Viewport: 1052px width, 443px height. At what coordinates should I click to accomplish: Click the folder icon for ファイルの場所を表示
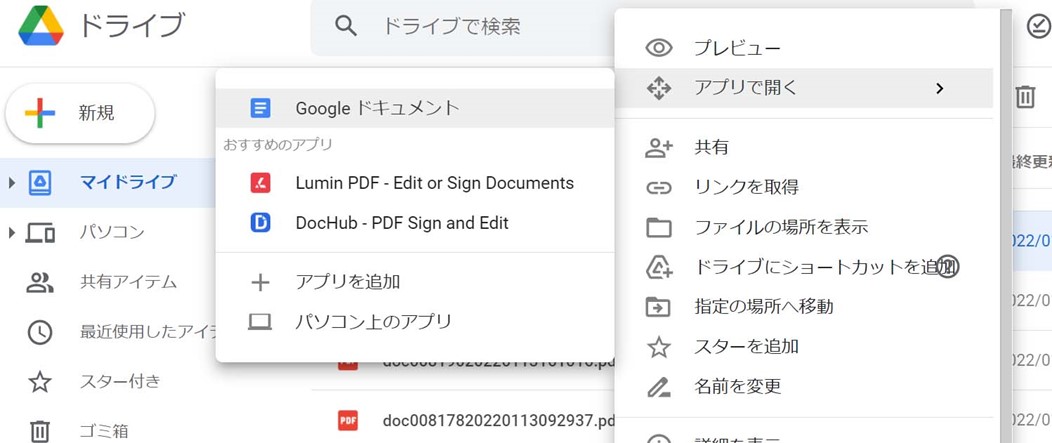(659, 228)
